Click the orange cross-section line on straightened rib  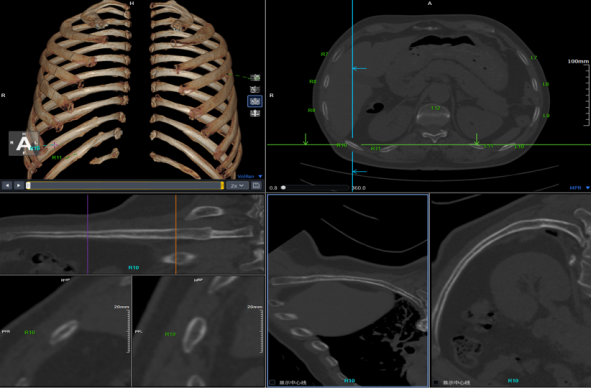[x=176, y=234]
